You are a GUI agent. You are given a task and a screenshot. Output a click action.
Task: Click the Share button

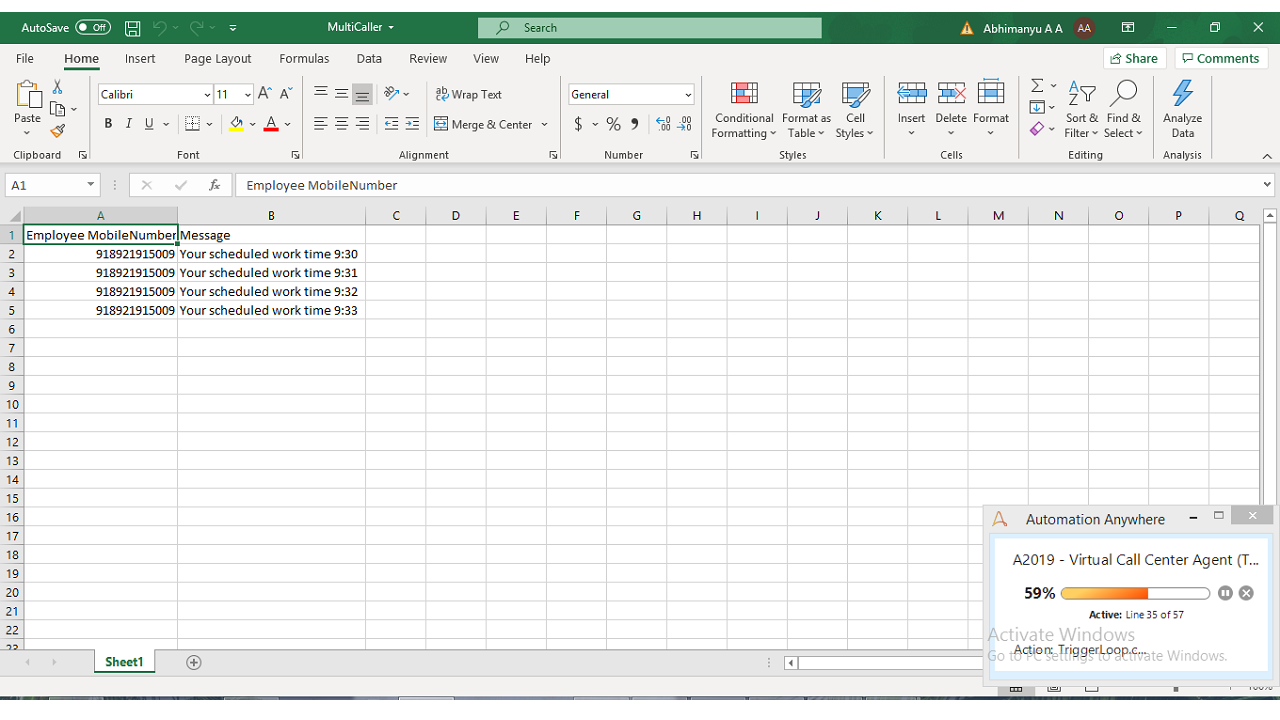pyautogui.click(x=1133, y=58)
